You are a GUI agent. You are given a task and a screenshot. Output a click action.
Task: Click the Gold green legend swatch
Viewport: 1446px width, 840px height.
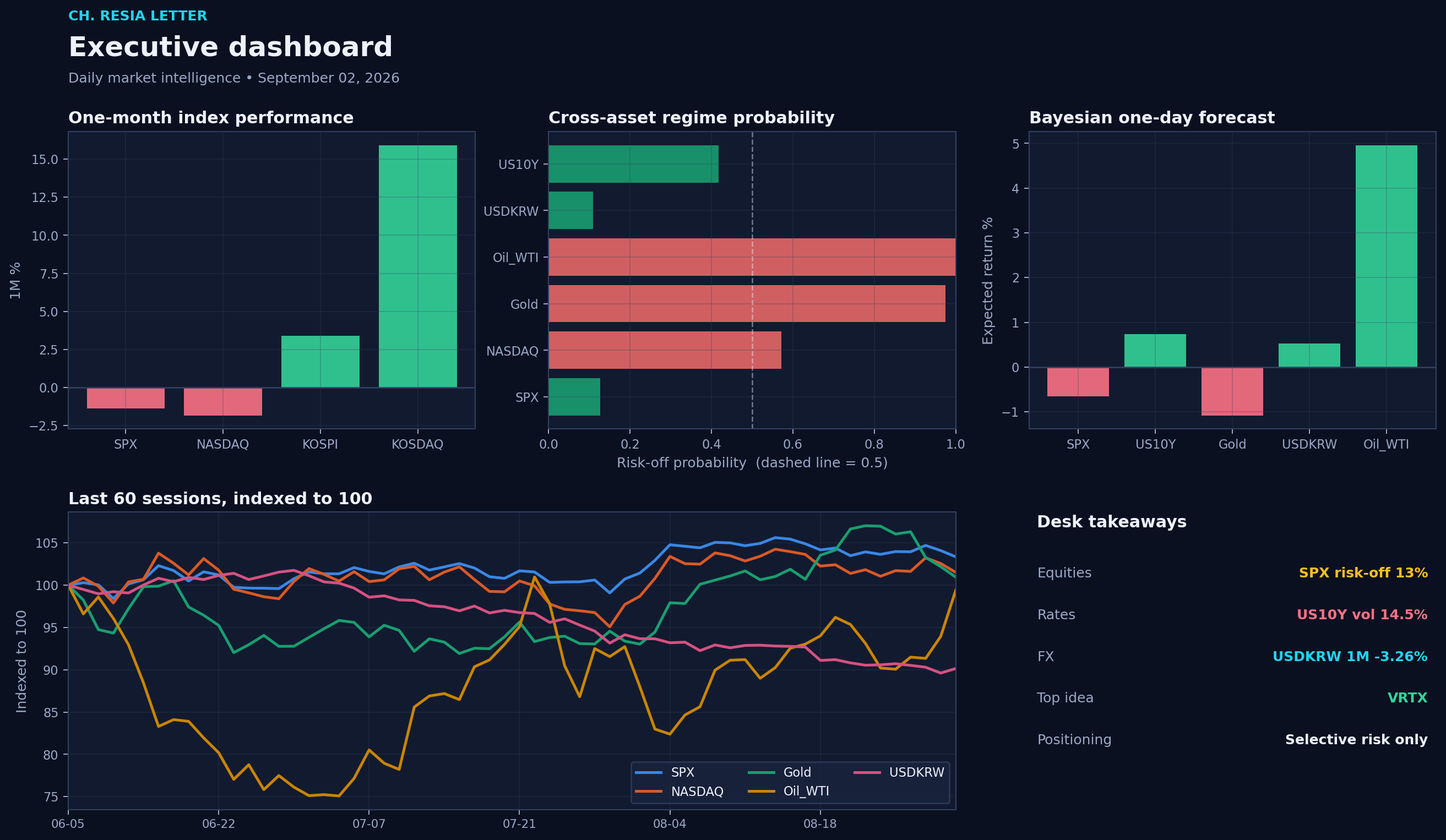tap(762, 772)
